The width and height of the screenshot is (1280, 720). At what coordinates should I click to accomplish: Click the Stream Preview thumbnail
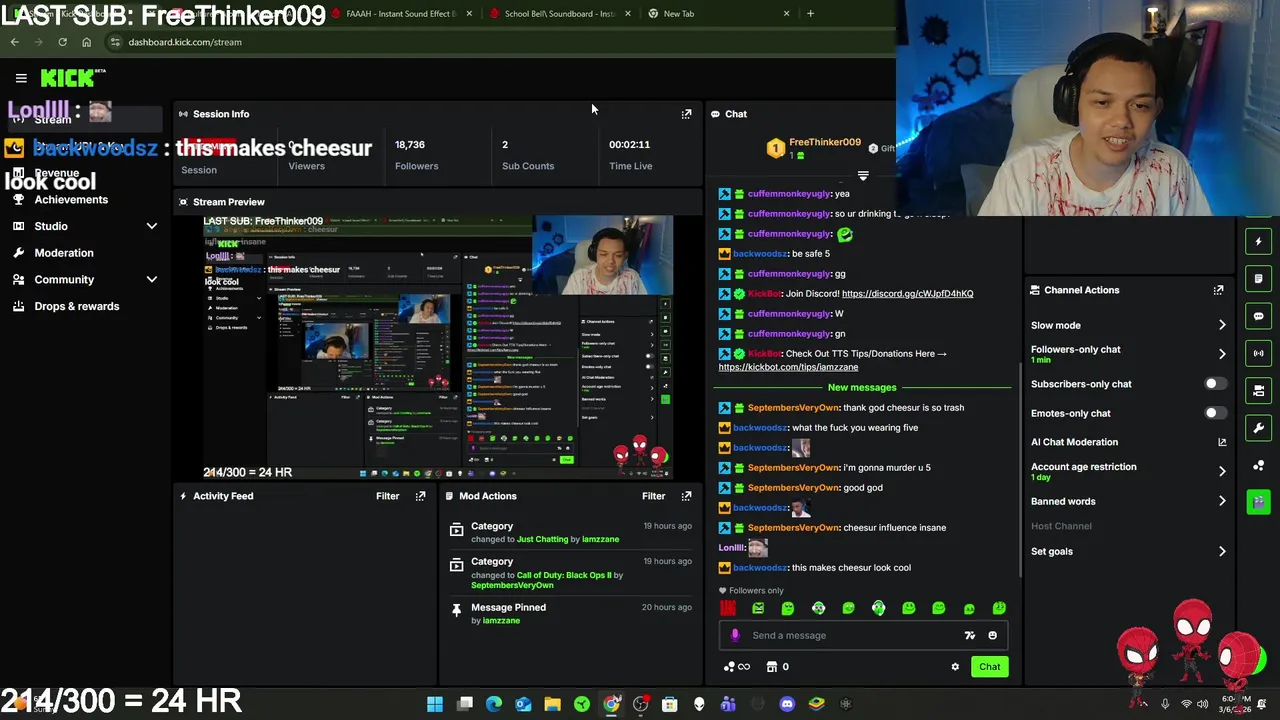click(438, 347)
